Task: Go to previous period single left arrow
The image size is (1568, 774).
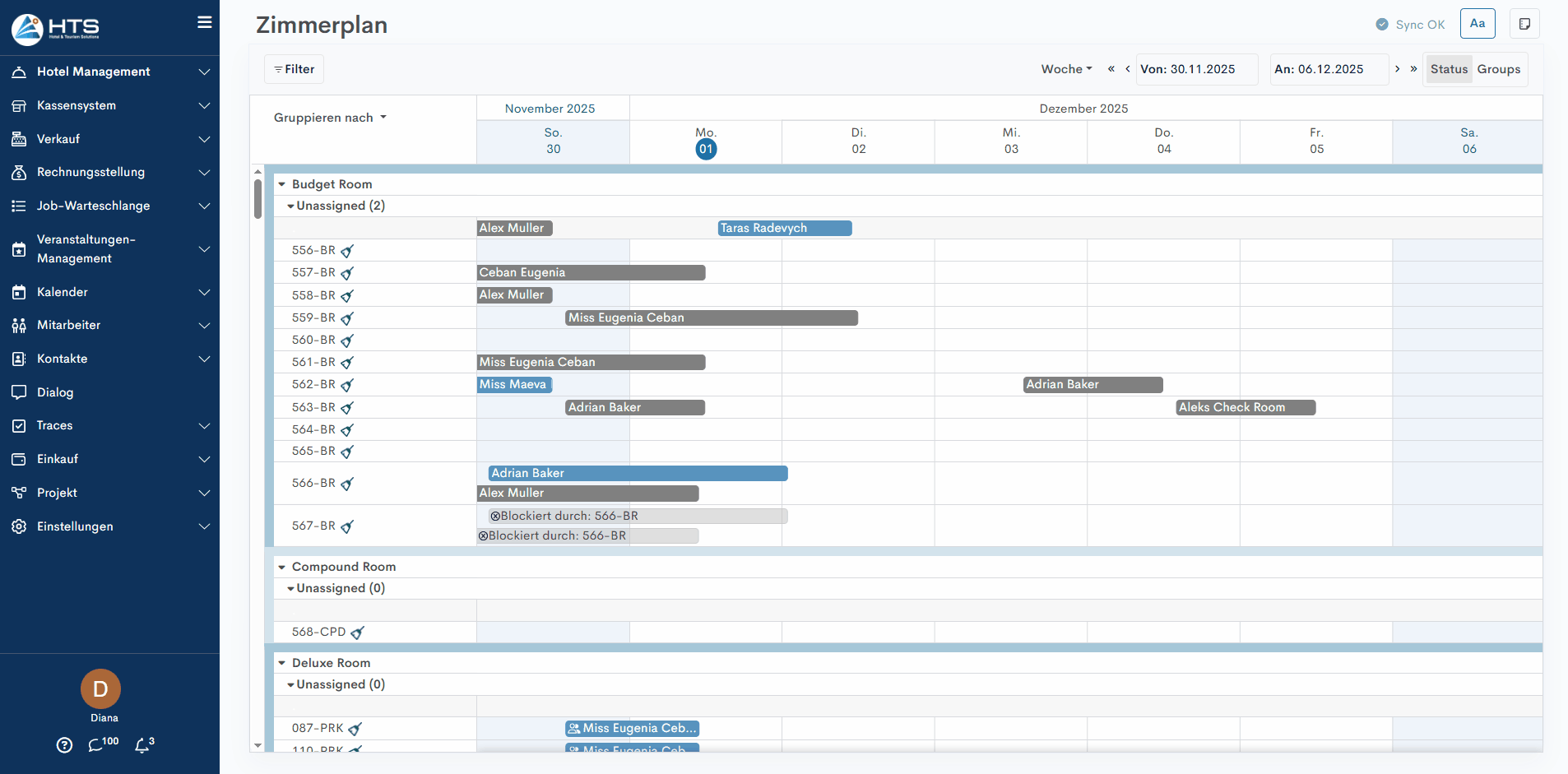Action: pos(1127,69)
